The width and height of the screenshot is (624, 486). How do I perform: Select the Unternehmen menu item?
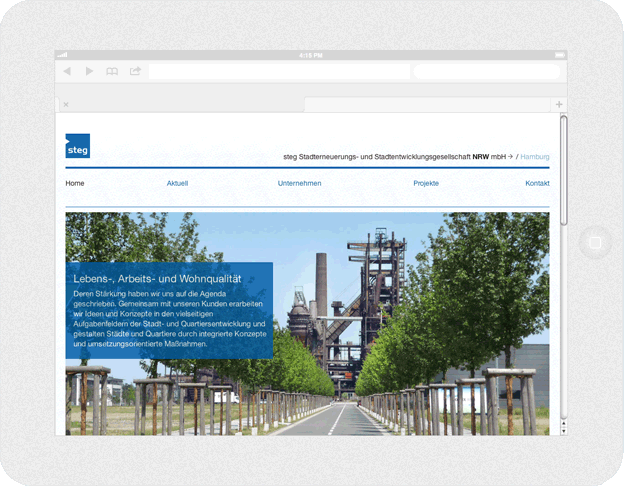pos(299,183)
